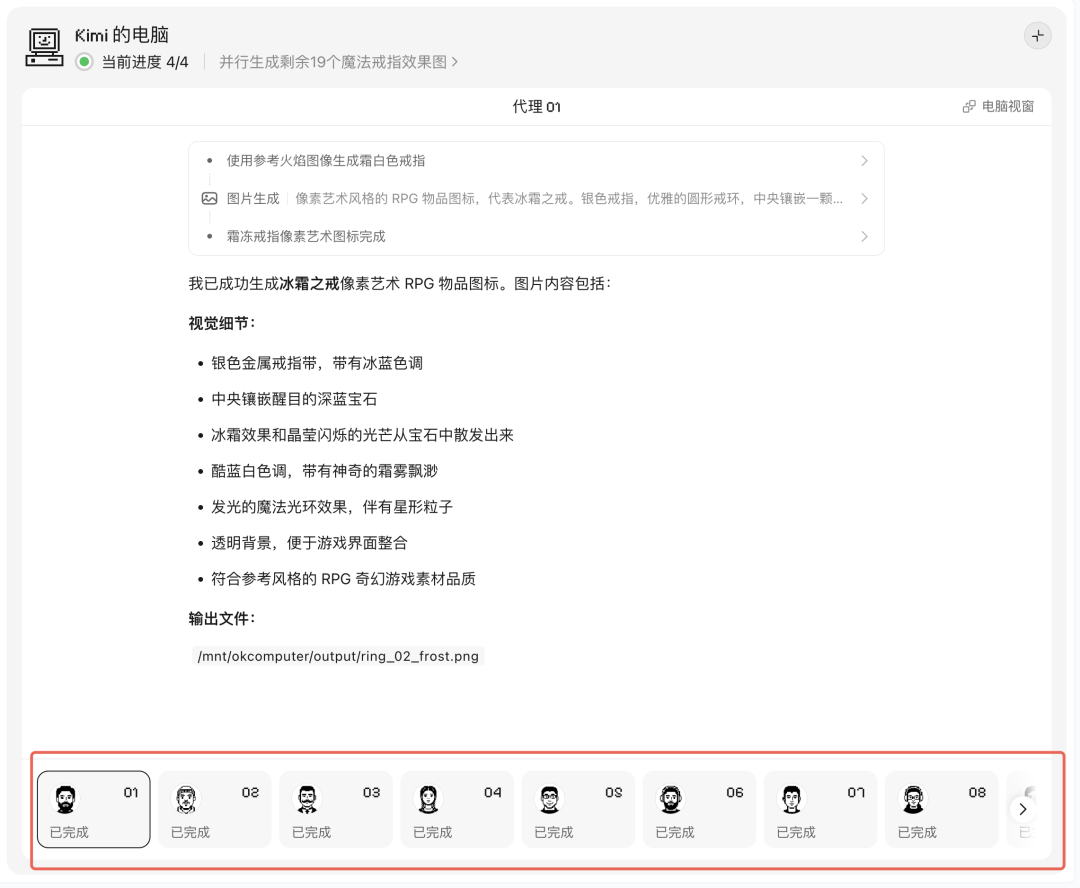1080x888 pixels.
Task: Click agent 02's avatar icon
Action: [188, 799]
